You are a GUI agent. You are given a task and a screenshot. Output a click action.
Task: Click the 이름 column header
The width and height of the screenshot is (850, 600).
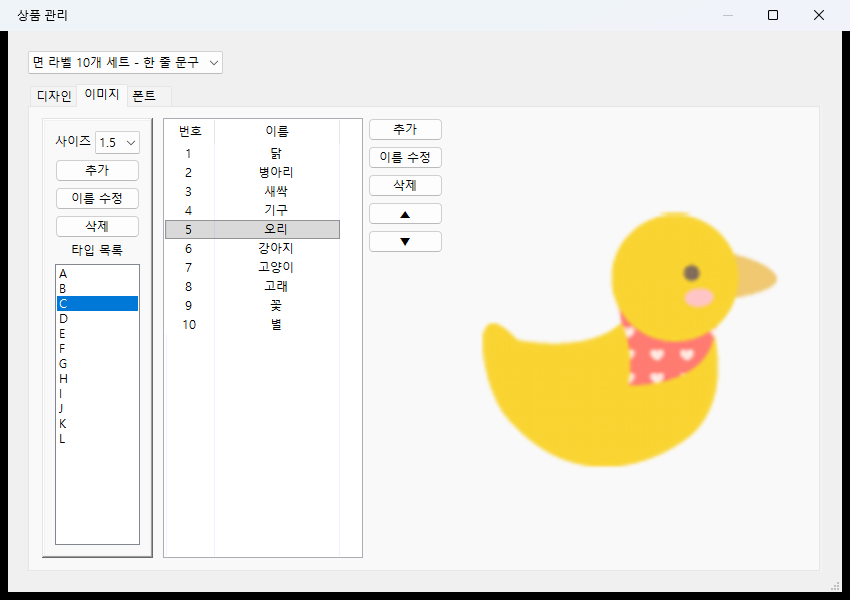coord(277,131)
